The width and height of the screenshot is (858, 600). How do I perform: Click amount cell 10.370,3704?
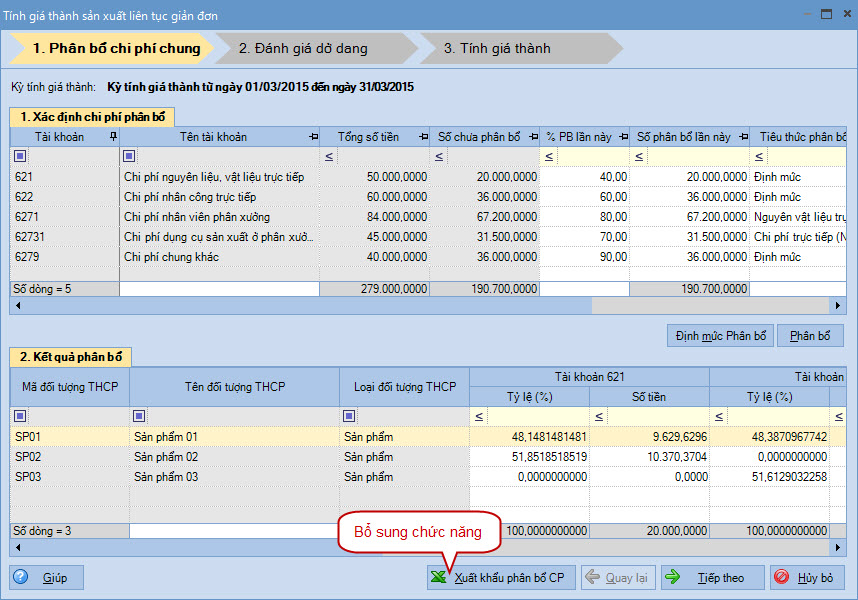point(650,457)
